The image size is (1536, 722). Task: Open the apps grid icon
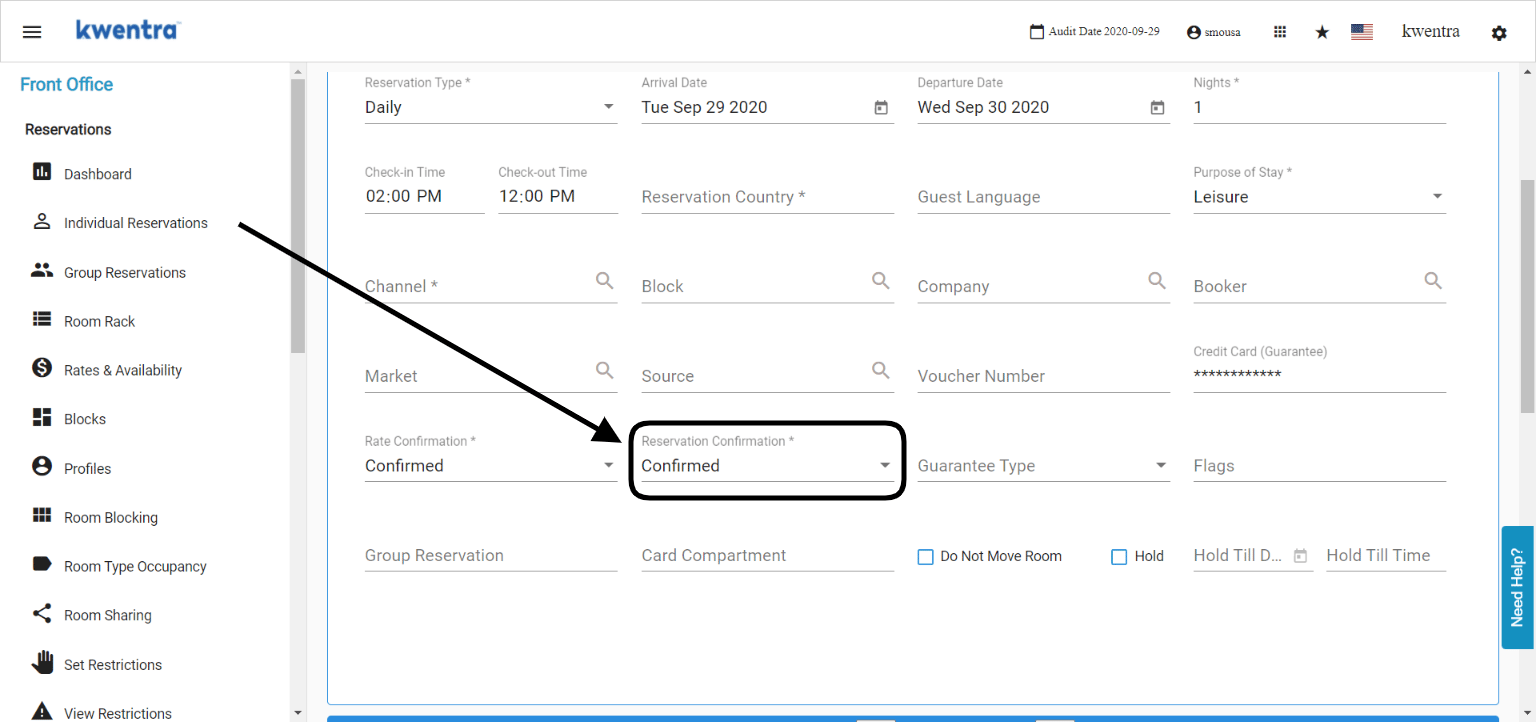(1280, 32)
